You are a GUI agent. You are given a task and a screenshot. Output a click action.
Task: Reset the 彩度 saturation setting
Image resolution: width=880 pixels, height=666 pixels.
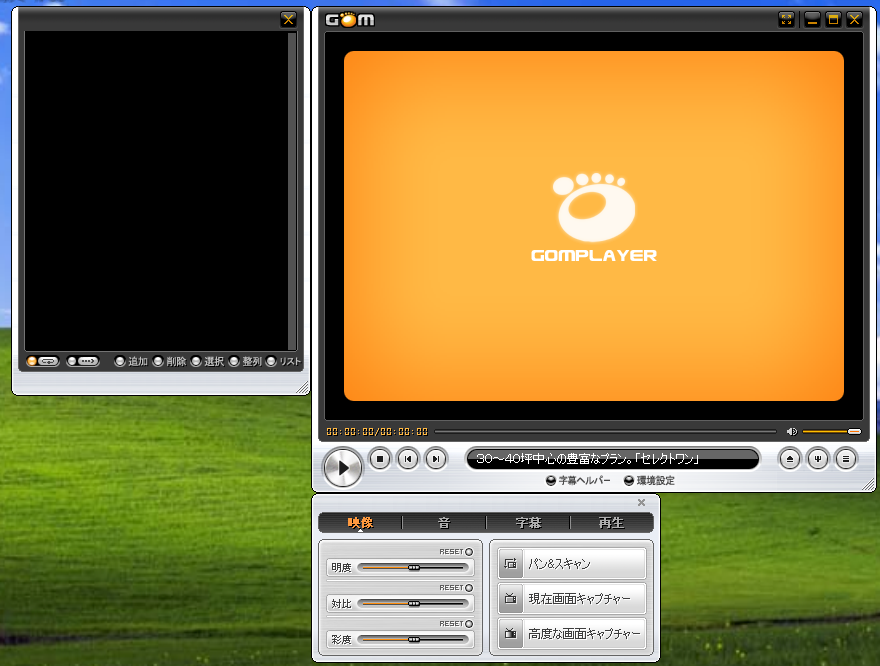pos(456,623)
